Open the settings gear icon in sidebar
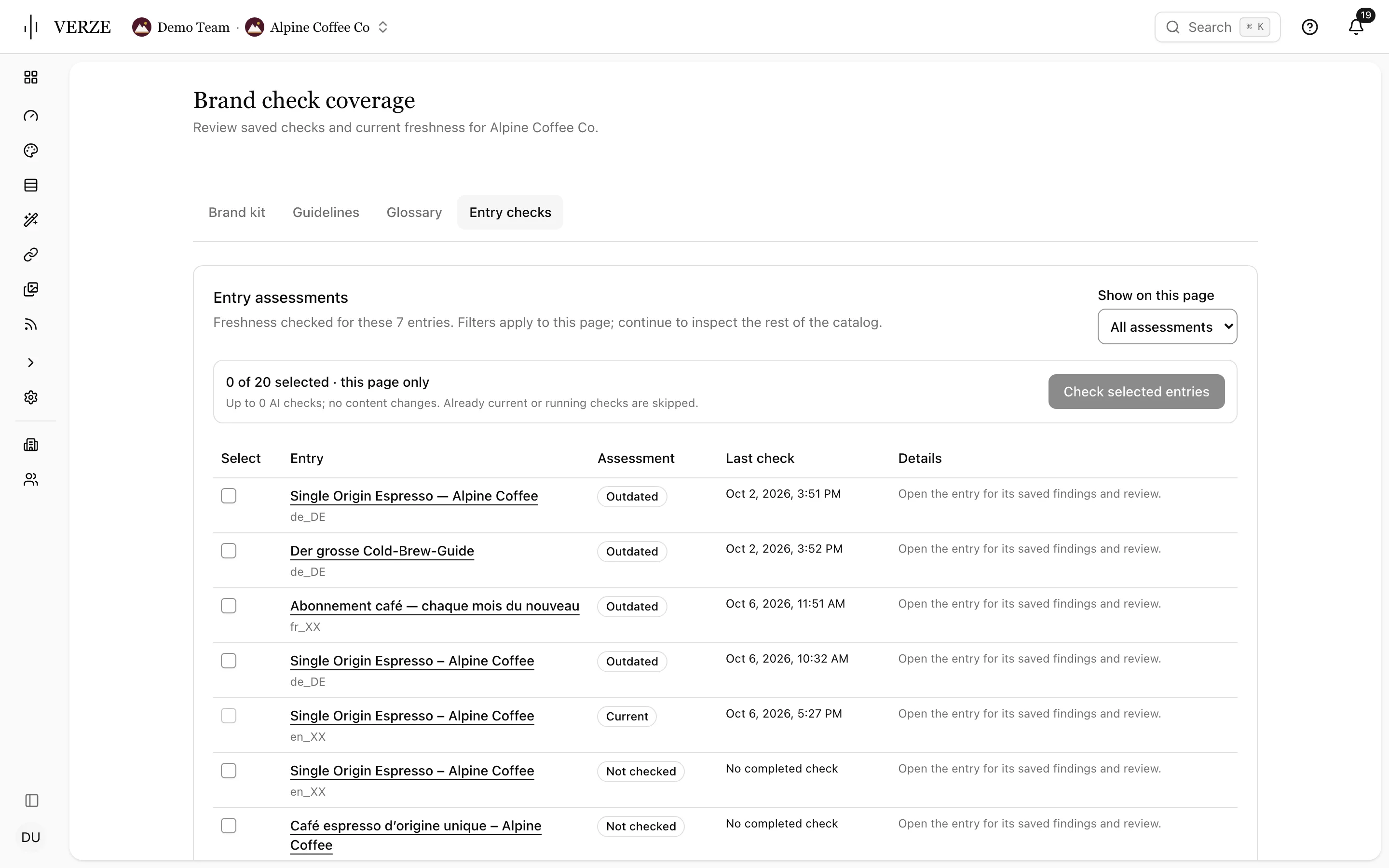 pos(31,397)
